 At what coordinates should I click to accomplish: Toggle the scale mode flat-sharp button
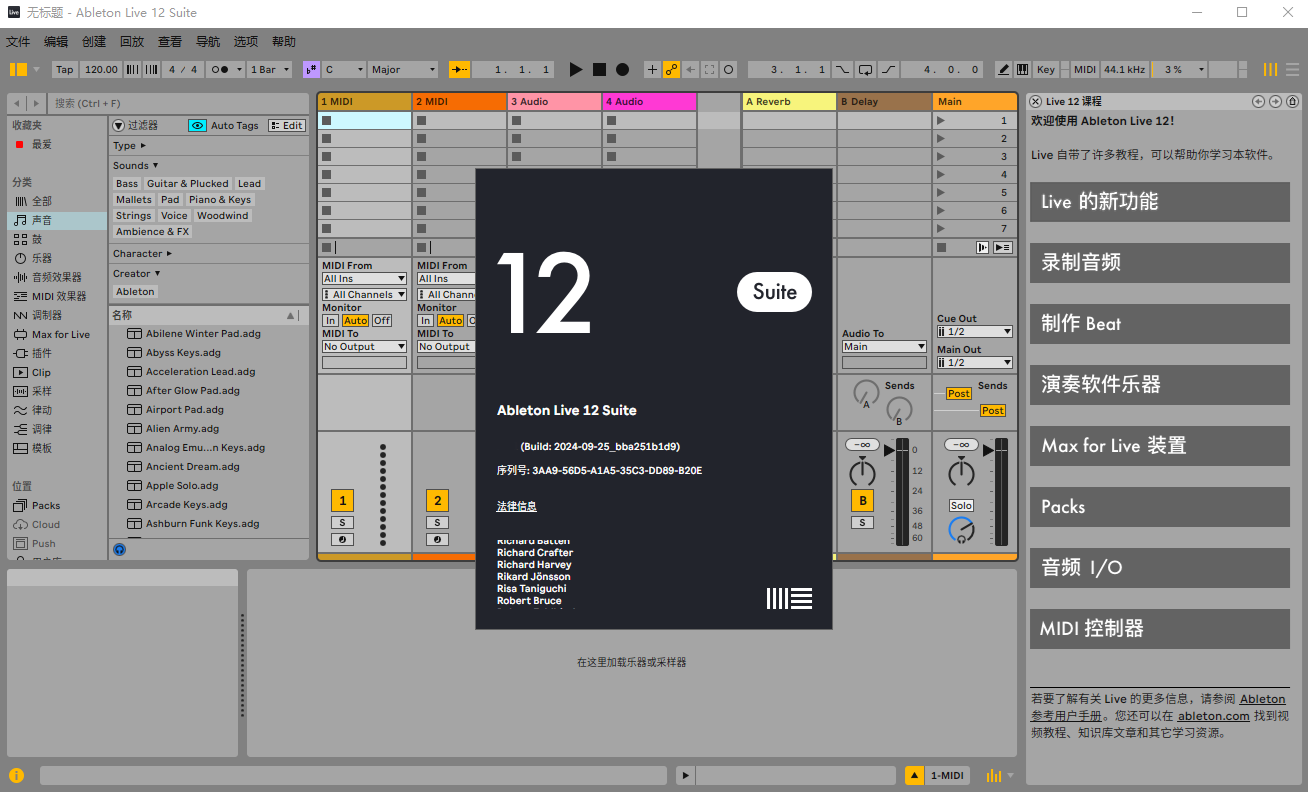(311, 70)
